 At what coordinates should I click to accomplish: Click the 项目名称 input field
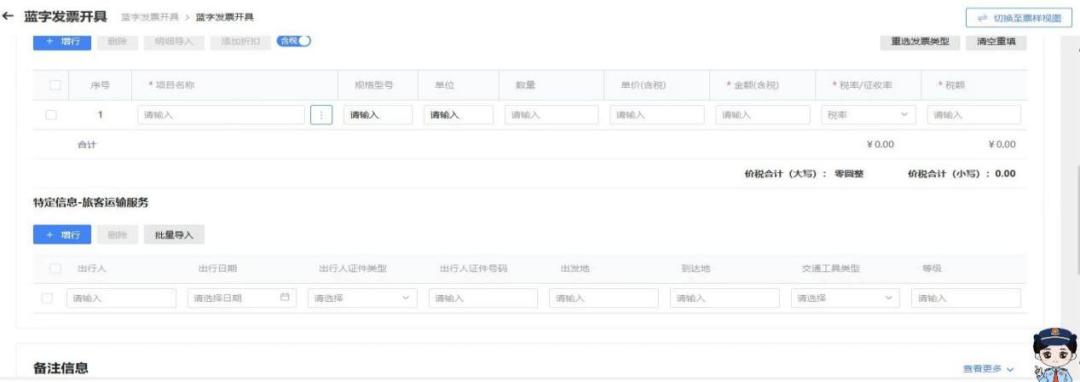coord(221,115)
